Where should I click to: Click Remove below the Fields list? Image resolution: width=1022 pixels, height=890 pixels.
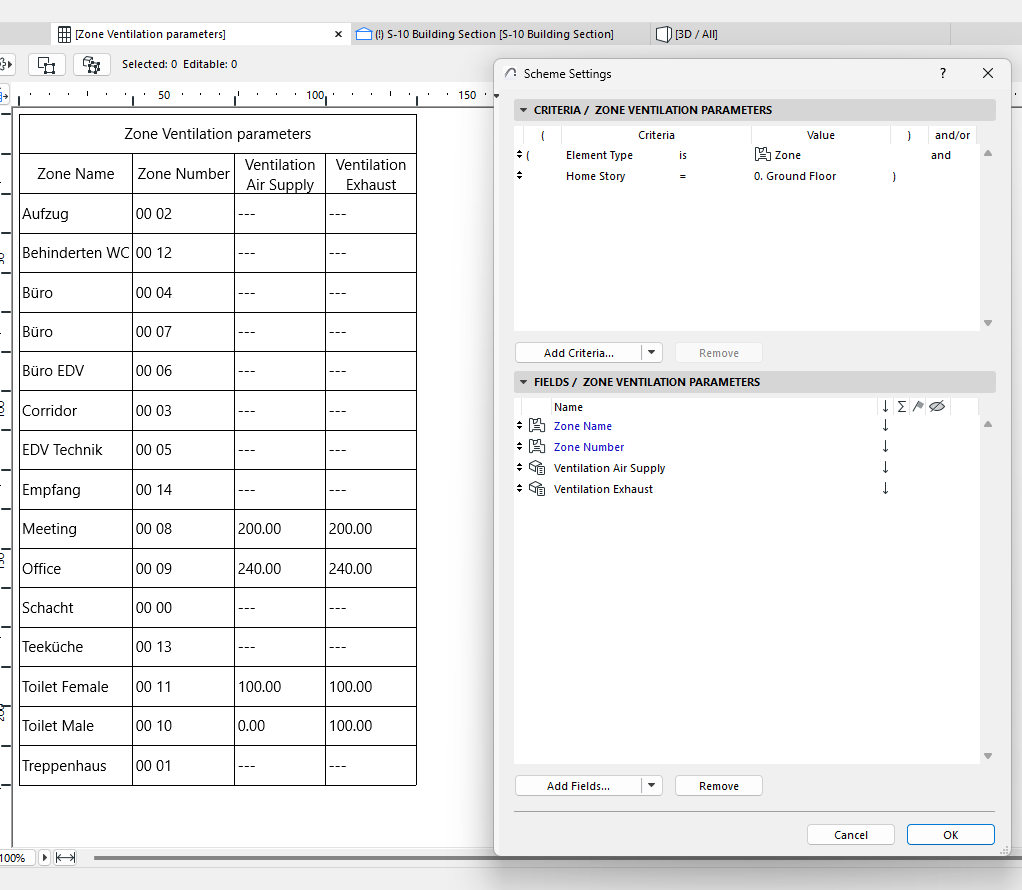(718, 785)
